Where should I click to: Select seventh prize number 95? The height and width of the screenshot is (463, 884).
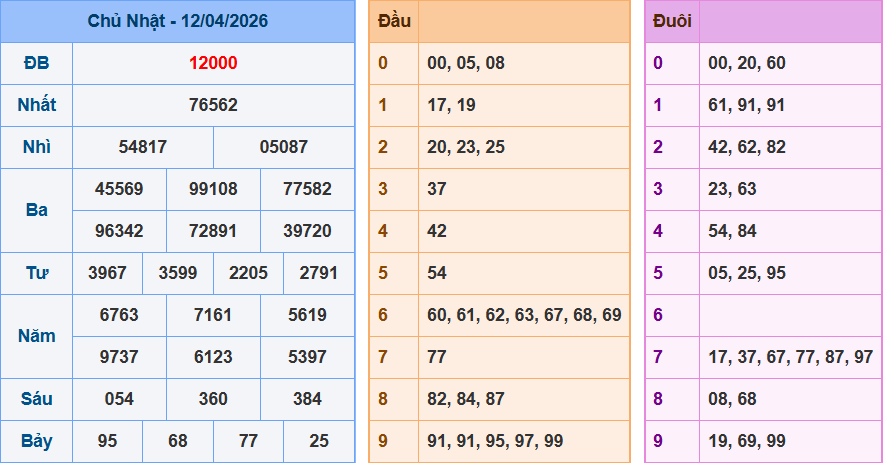click(108, 441)
